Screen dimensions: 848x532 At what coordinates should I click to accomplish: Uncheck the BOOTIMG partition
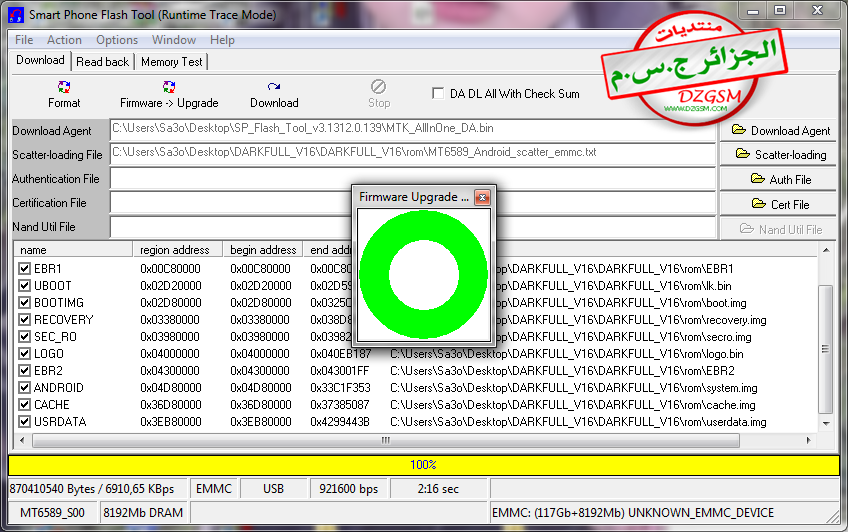point(24,303)
